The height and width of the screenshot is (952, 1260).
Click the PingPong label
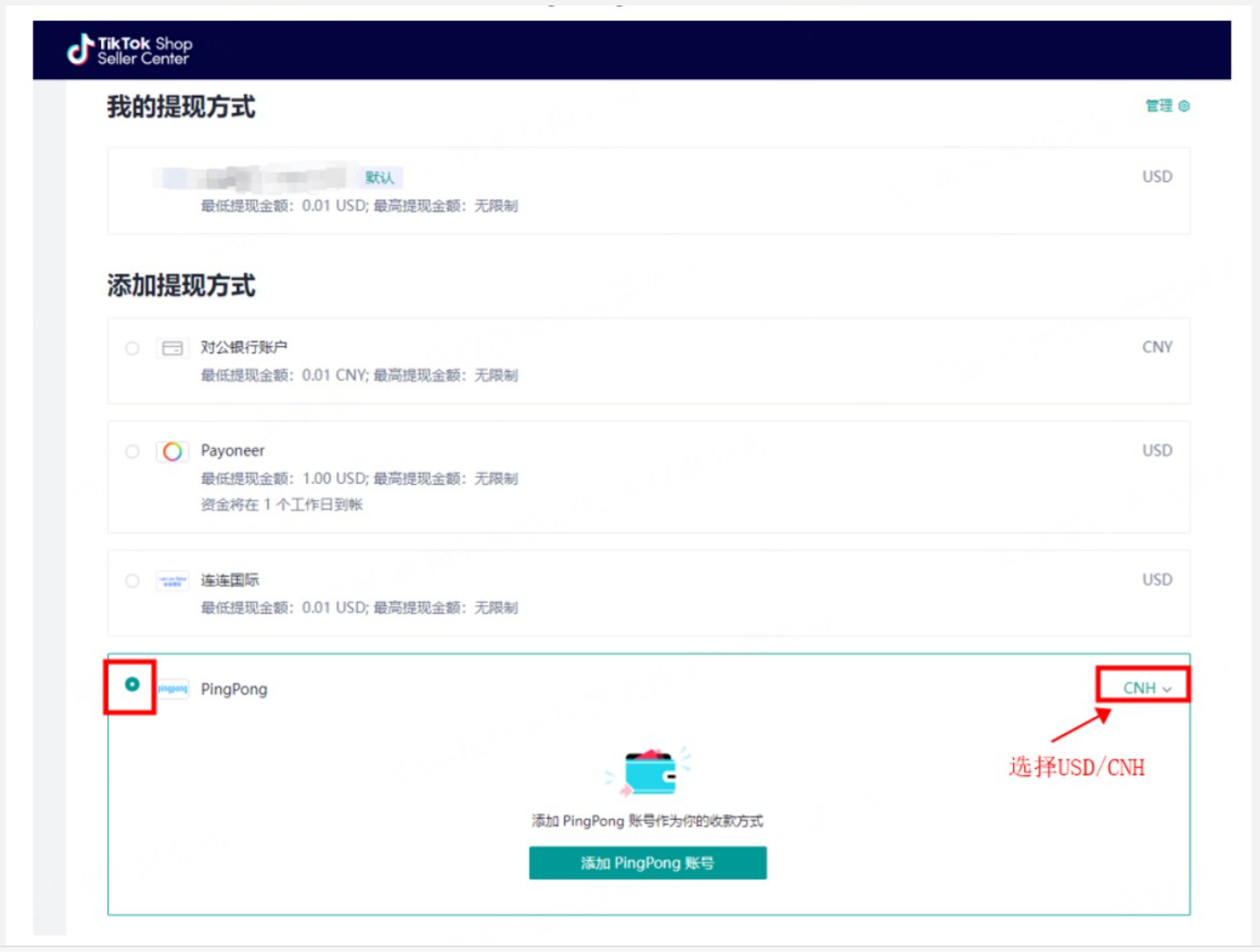pyautogui.click(x=234, y=689)
